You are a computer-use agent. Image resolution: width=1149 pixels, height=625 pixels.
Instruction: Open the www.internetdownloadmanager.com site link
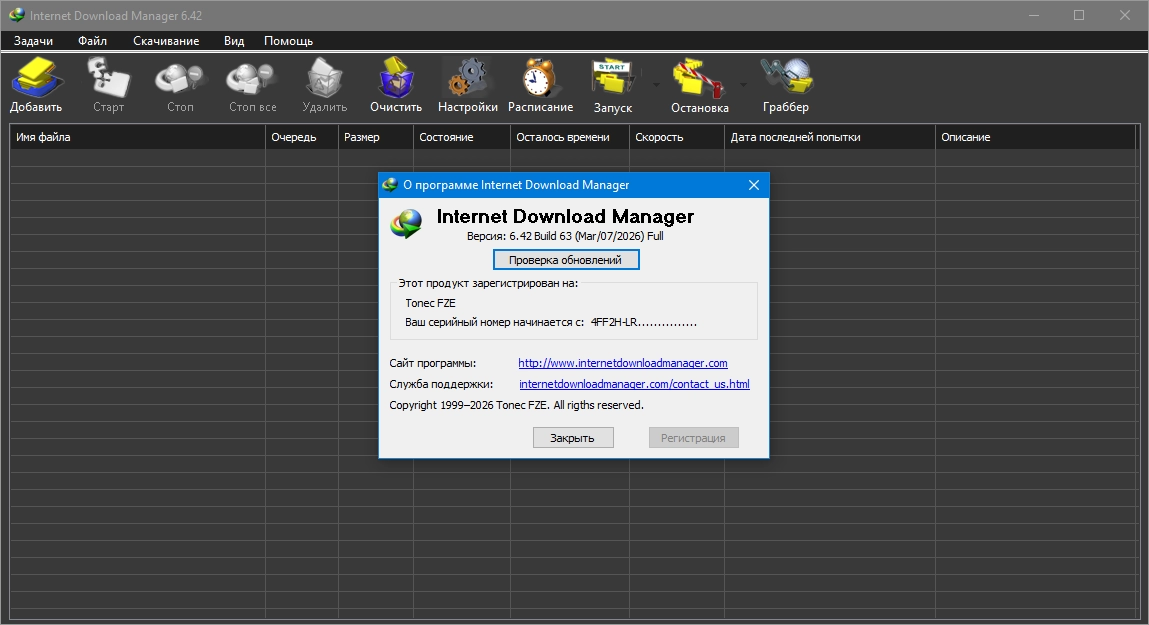pos(622,363)
